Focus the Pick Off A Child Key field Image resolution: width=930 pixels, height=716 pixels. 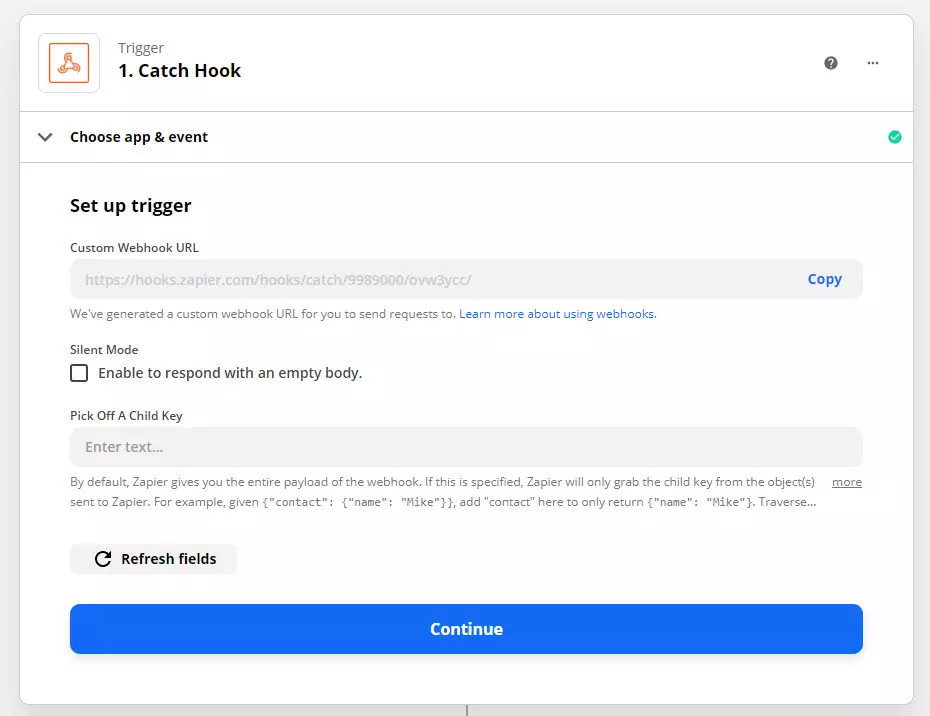click(x=466, y=446)
